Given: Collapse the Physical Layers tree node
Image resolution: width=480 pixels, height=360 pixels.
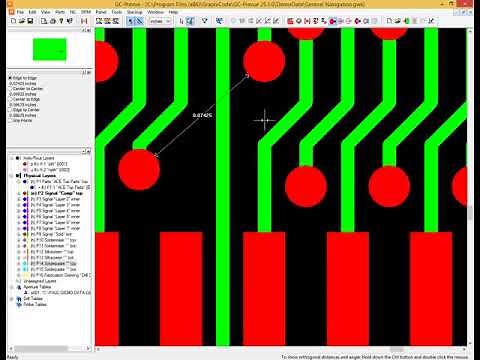Looking at the screenshot, I should (12, 176).
